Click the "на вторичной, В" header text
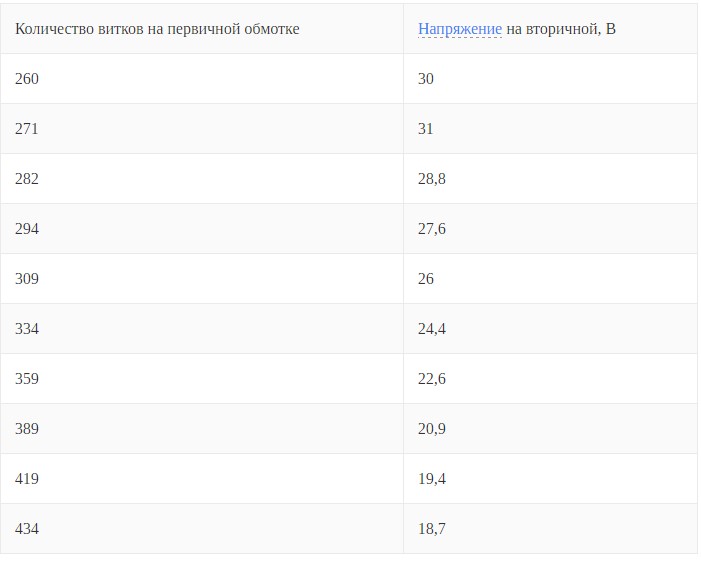Screen dimensions: 701x562 561,29
